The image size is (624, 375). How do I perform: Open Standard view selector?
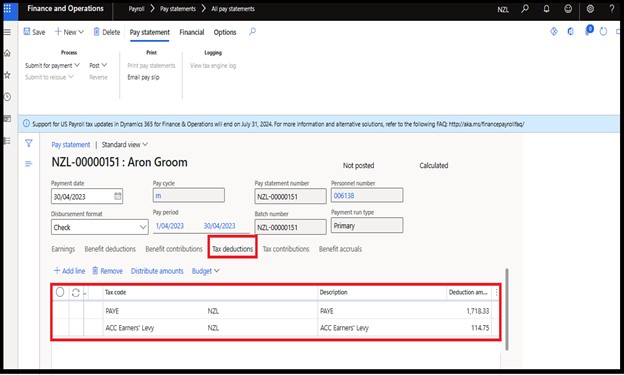coord(125,145)
